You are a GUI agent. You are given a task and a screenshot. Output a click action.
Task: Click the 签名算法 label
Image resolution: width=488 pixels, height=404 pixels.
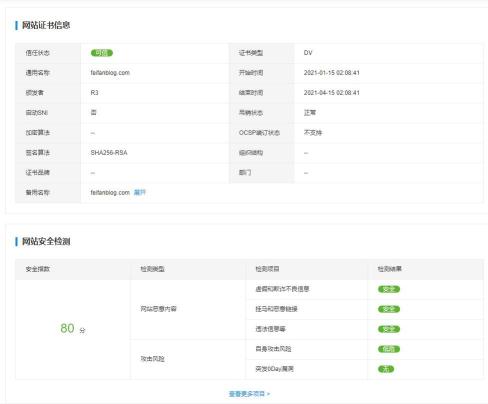(x=37, y=153)
